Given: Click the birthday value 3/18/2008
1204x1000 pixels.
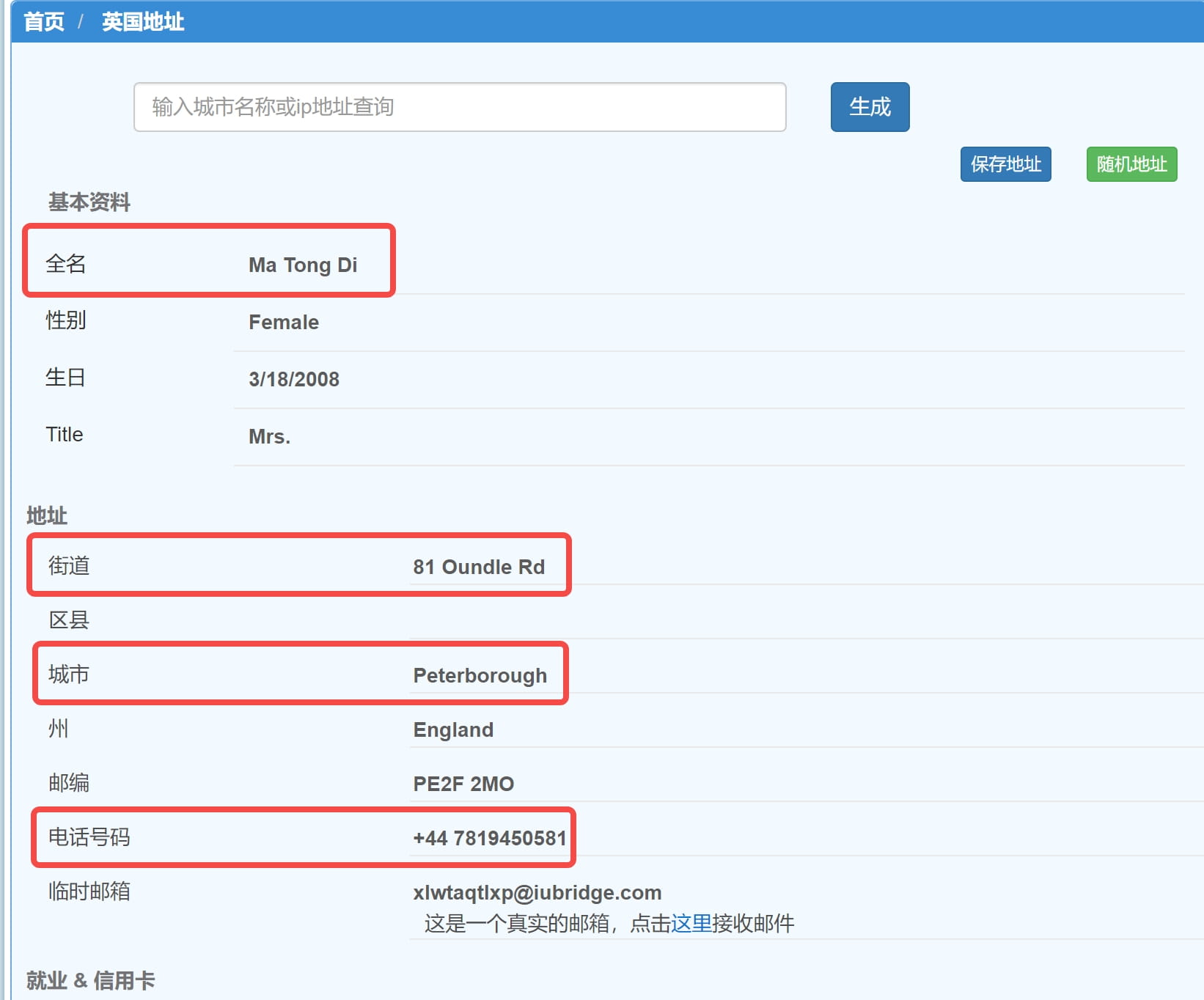Looking at the screenshot, I should coord(294,379).
